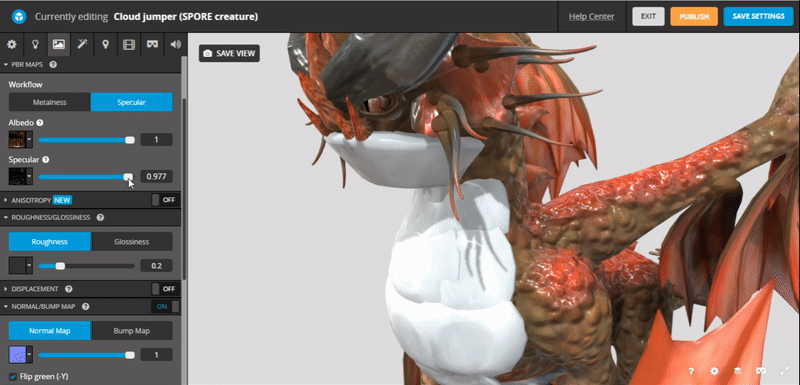The width and height of the screenshot is (800, 385).
Task: Open the viewer model inspector layers icon
Action: [x=737, y=371]
